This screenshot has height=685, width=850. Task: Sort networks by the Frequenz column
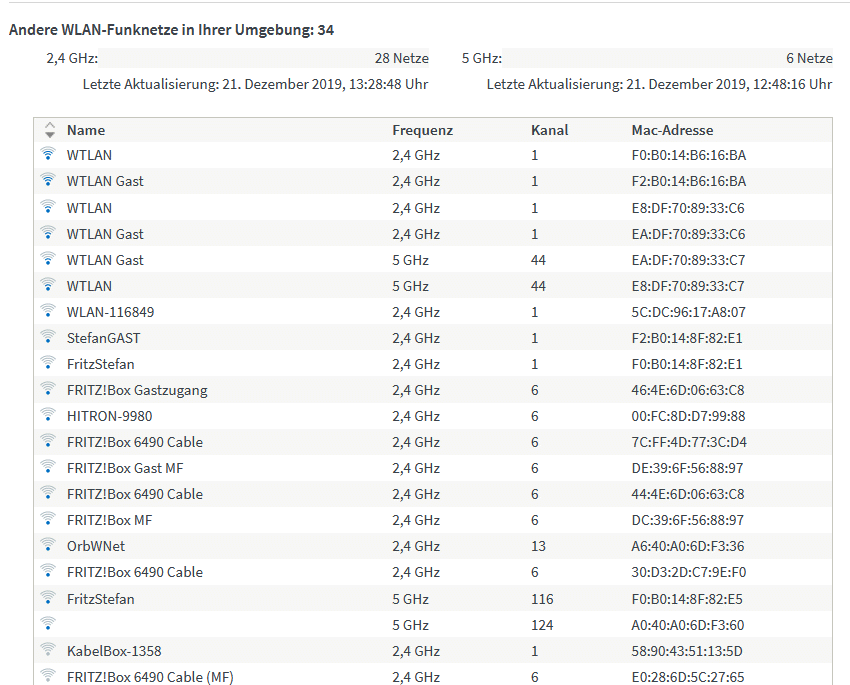(x=422, y=130)
